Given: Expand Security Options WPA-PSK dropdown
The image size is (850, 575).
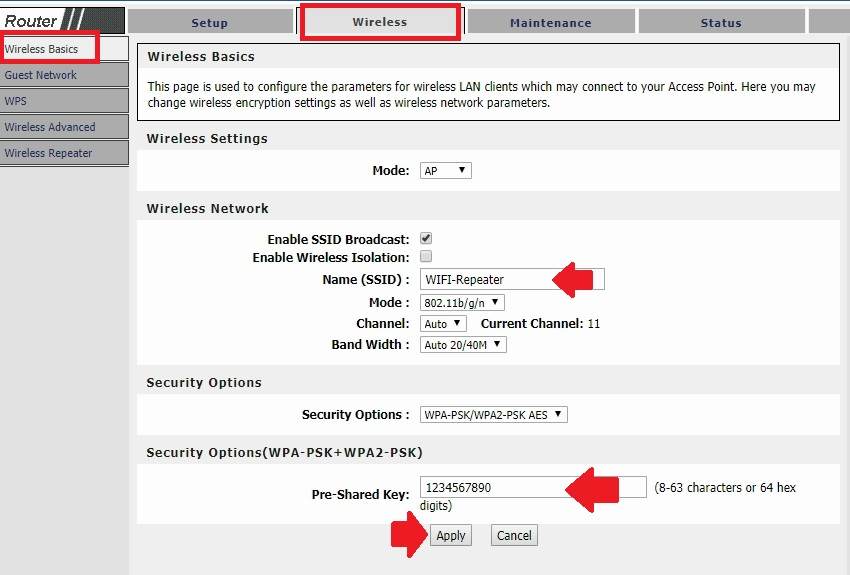Looking at the screenshot, I should tap(493, 414).
